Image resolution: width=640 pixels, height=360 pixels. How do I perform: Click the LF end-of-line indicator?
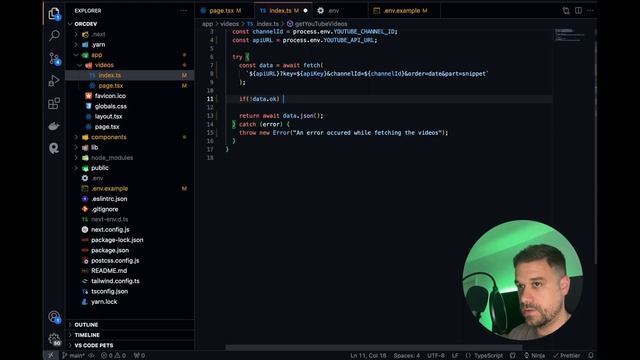pyautogui.click(x=455, y=356)
